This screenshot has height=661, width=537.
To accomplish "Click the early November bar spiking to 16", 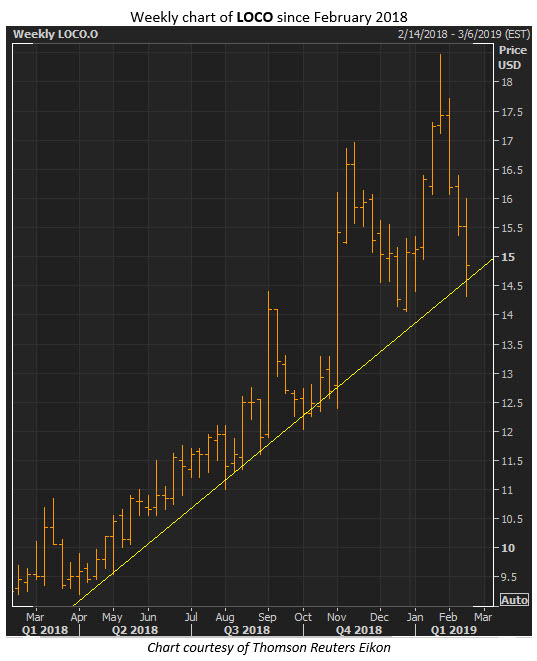I will [x=338, y=300].
